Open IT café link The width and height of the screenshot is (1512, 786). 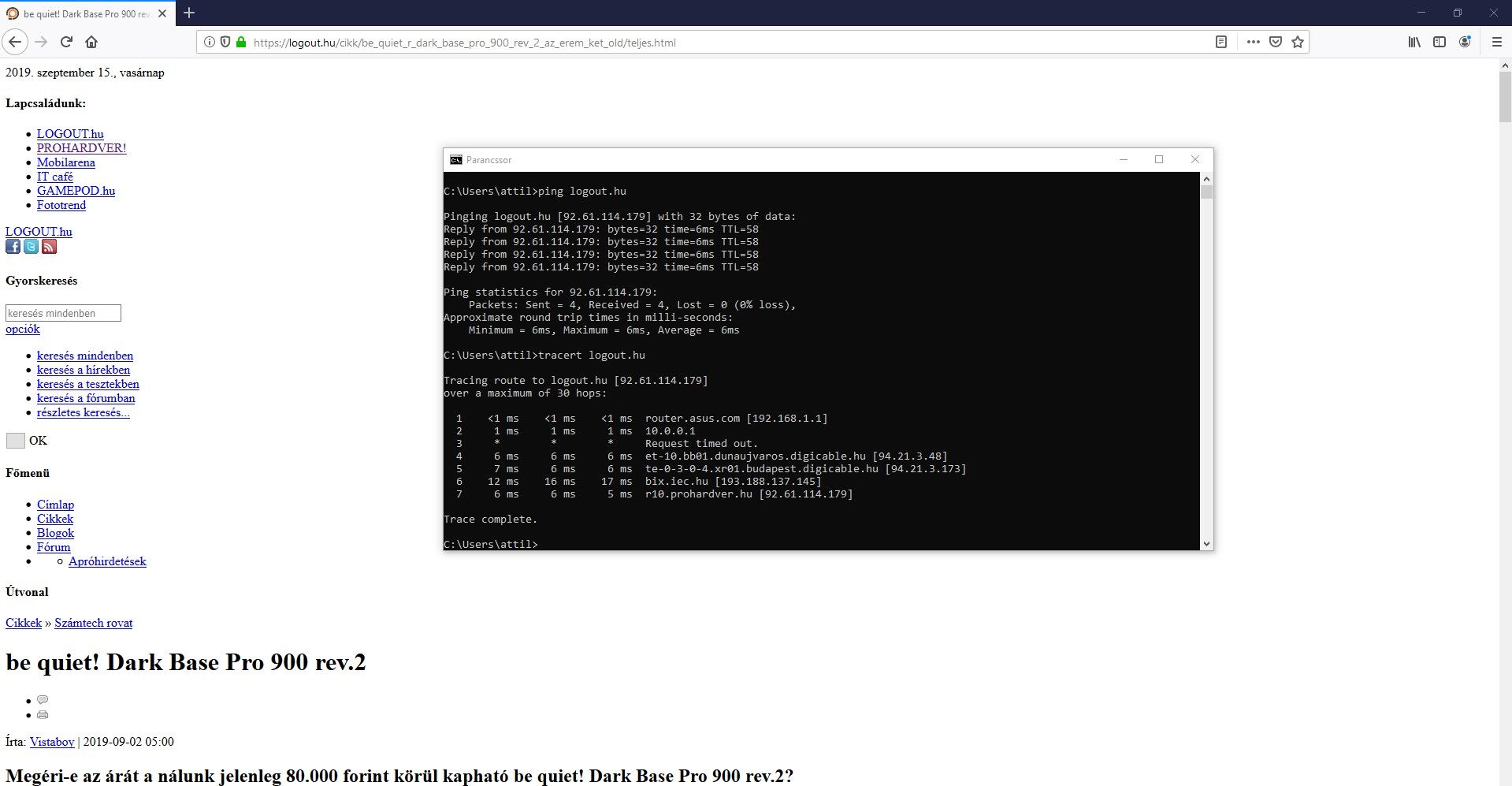pyautogui.click(x=55, y=177)
